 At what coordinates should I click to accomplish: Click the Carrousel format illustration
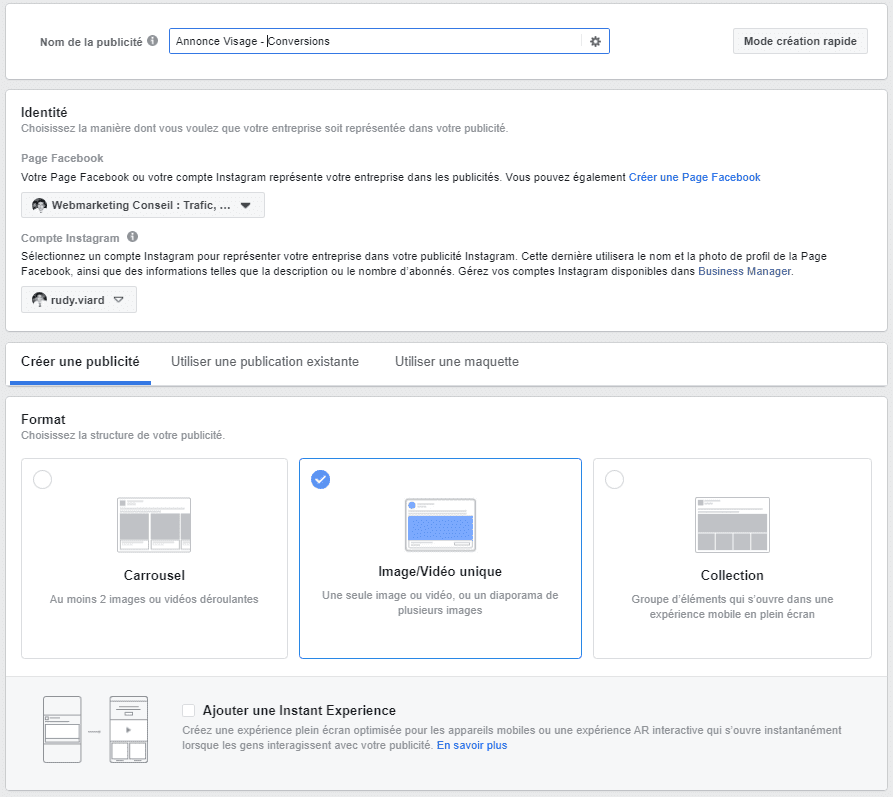(x=154, y=525)
